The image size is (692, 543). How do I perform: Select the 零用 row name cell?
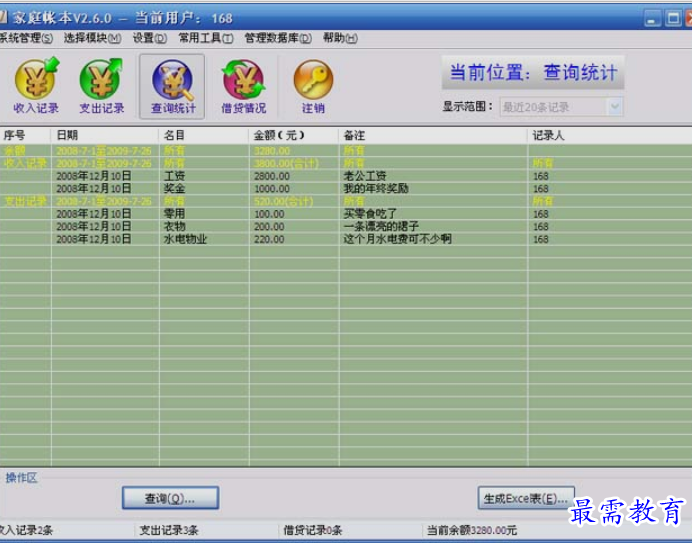(x=174, y=214)
